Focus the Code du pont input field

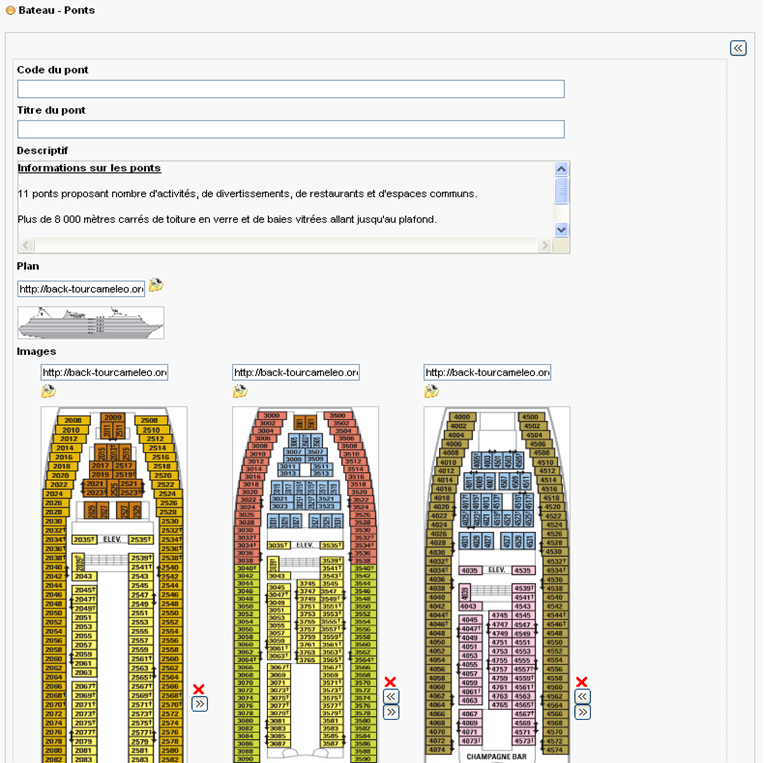point(290,90)
